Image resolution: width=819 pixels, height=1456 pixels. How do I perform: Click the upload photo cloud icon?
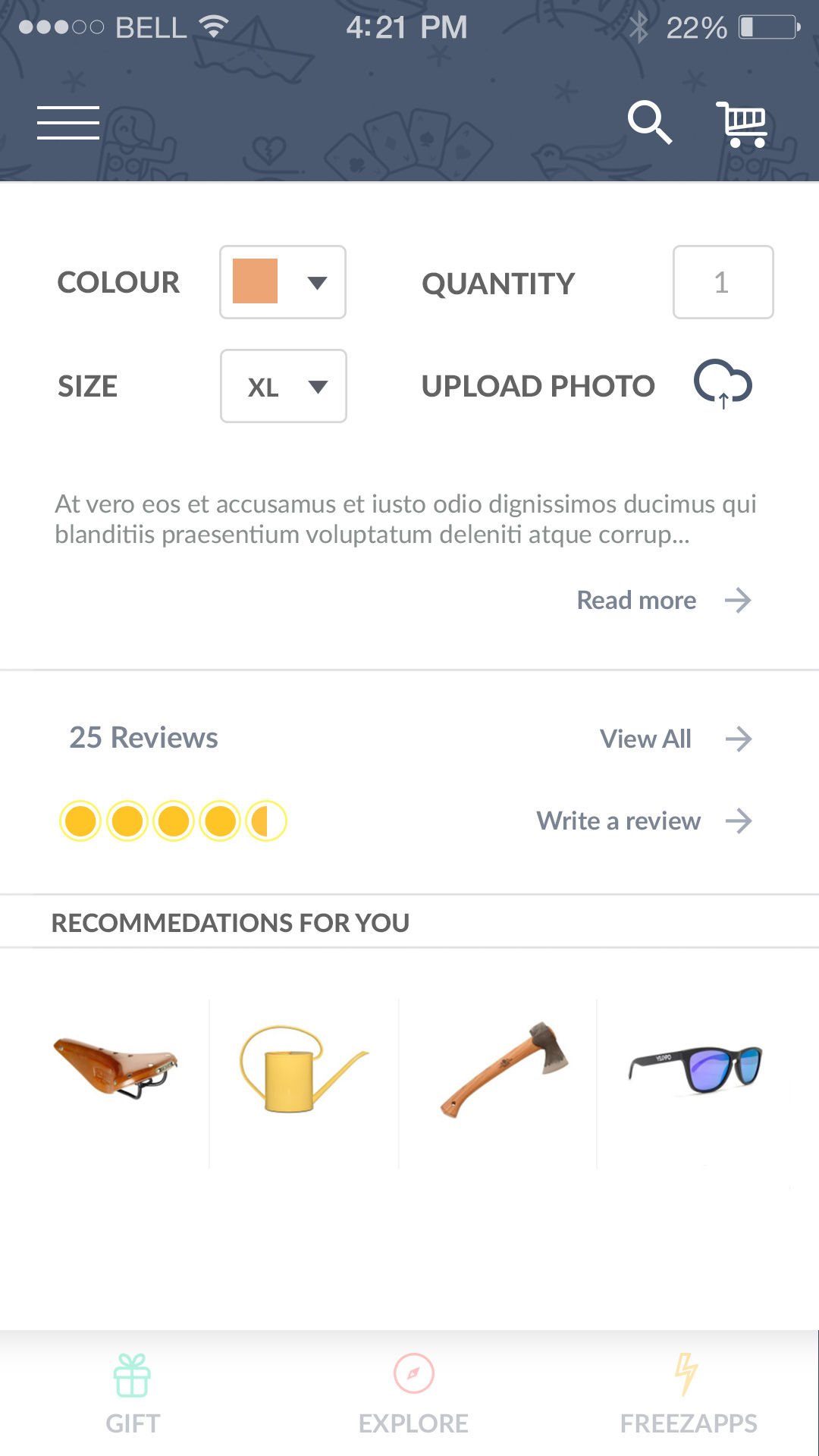pos(723,384)
